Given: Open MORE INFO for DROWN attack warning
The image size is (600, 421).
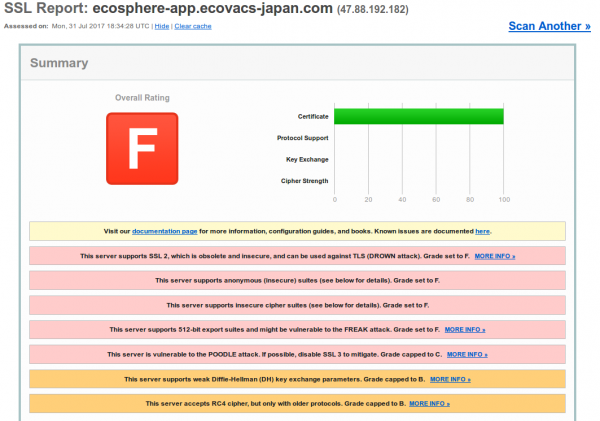Looking at the screenshot, I should point(495,256).
